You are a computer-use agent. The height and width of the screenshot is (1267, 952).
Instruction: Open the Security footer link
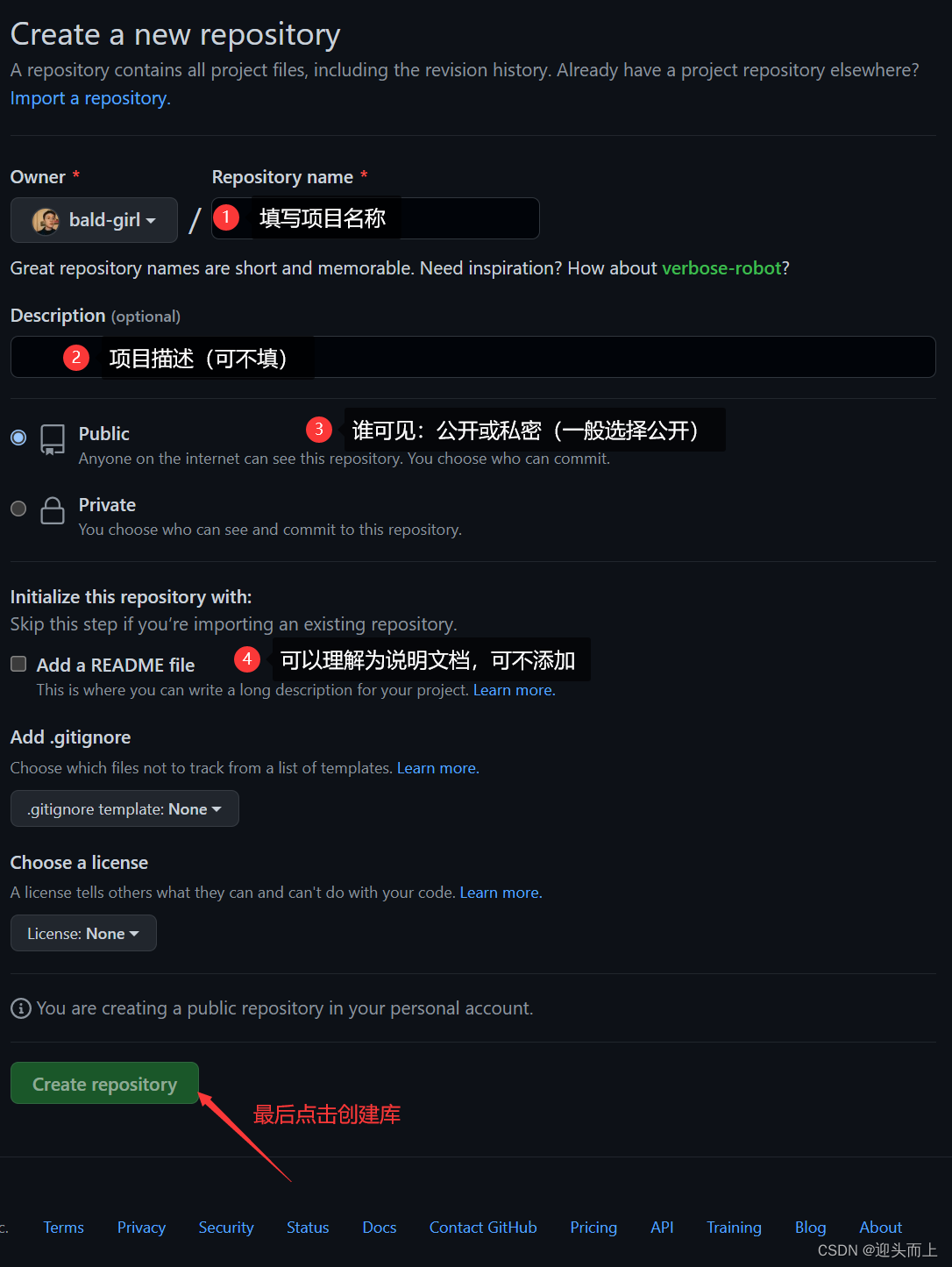pos(226,1228)
